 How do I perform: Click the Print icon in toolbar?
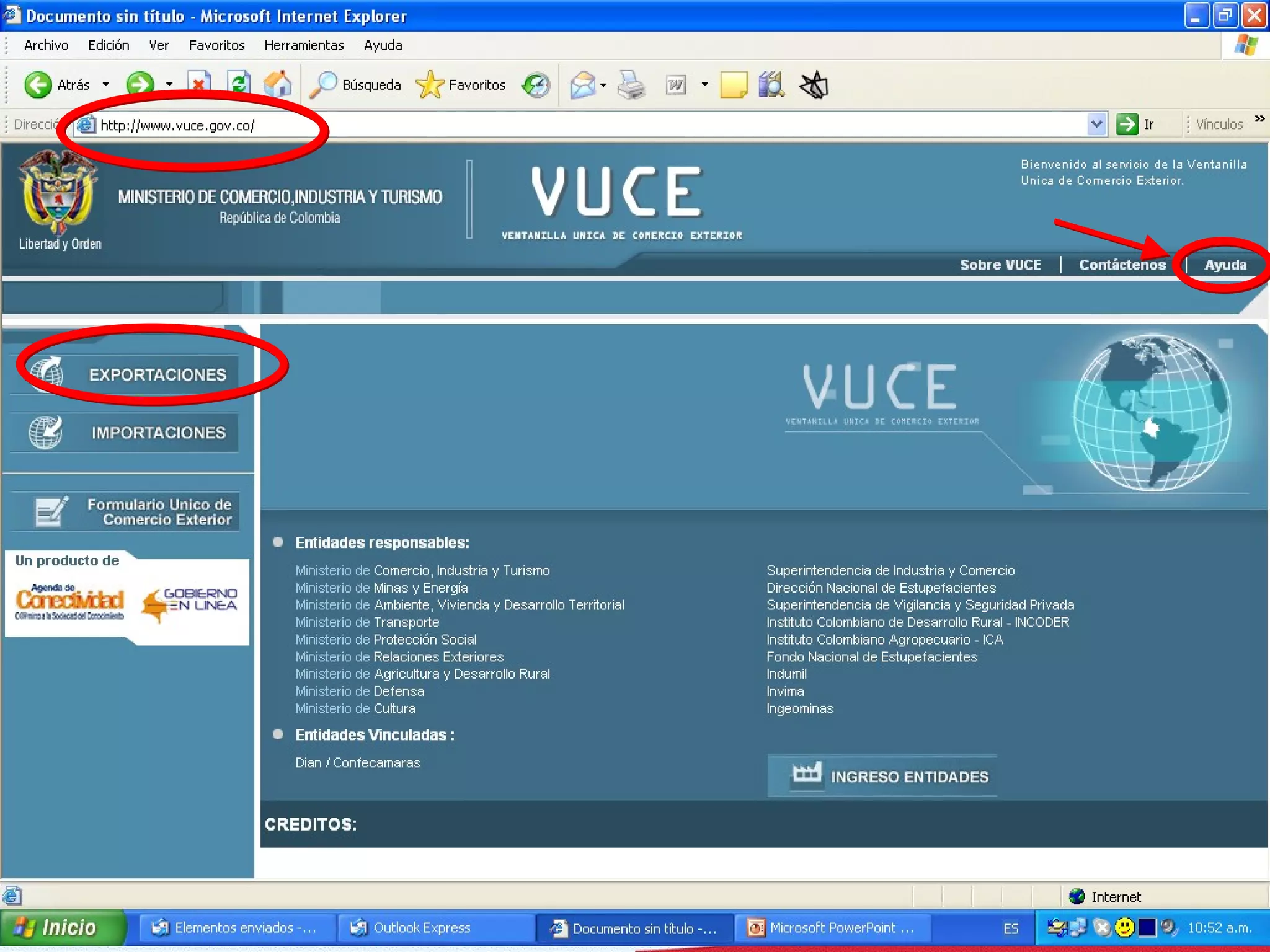pyautogui.click(x=631, y=85)
